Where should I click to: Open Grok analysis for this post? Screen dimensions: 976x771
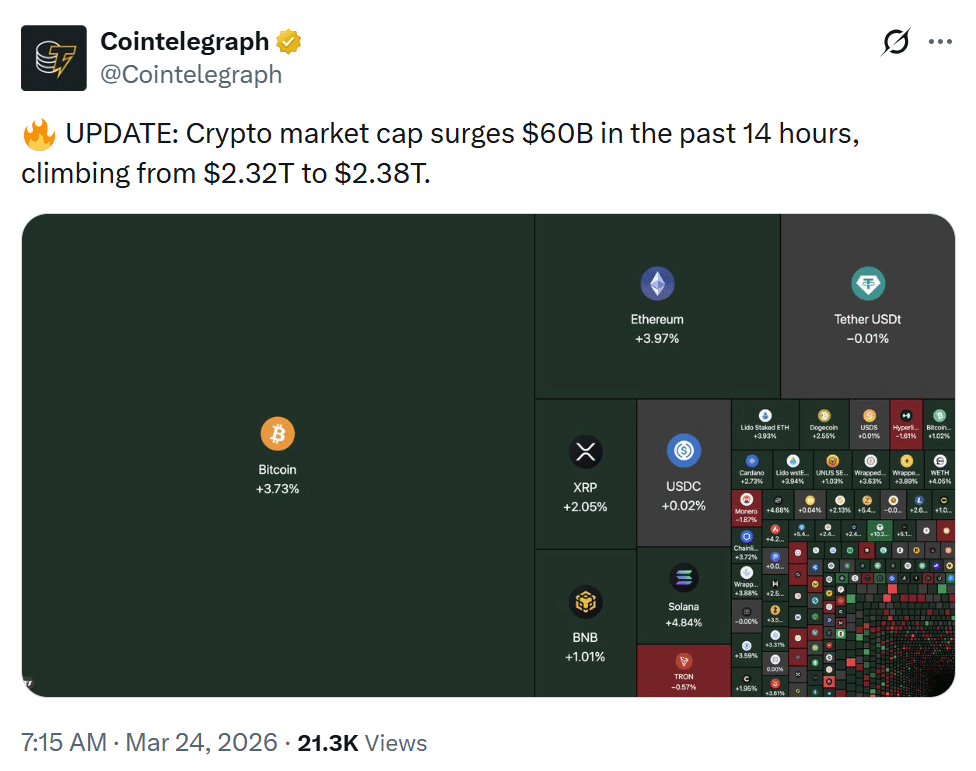pyautogui.click(x=895, y=42)
